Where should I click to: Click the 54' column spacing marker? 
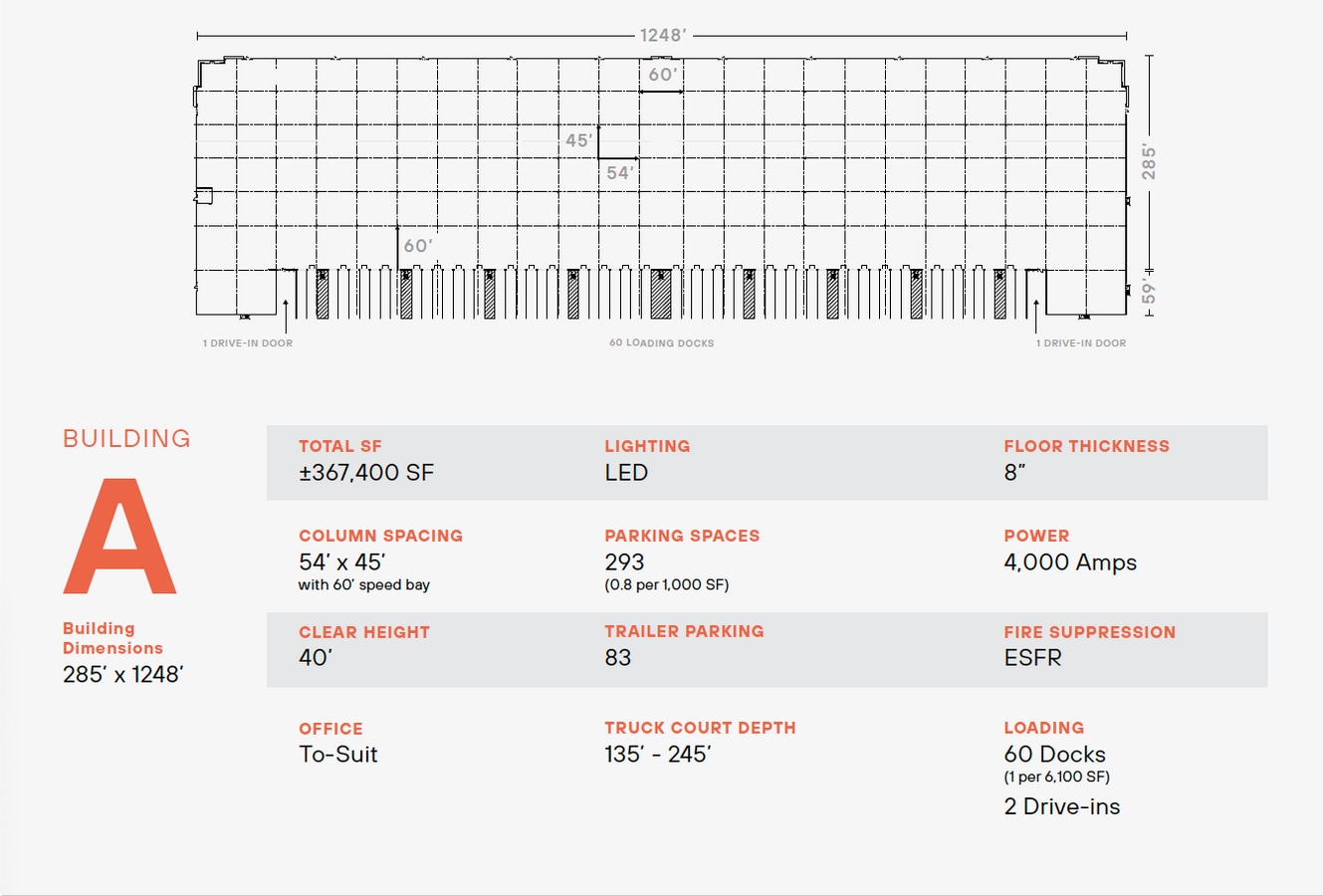coord(620,173)
